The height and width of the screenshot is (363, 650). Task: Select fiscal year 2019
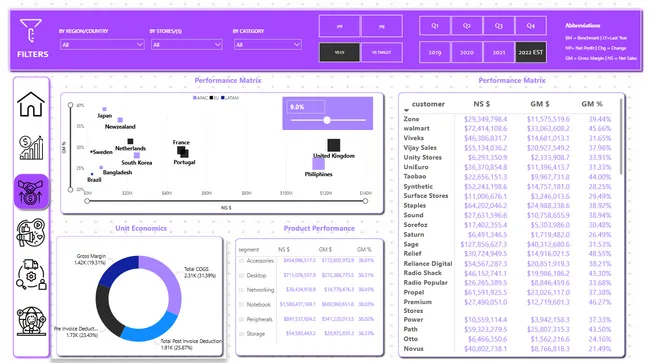tap(434, 52)
